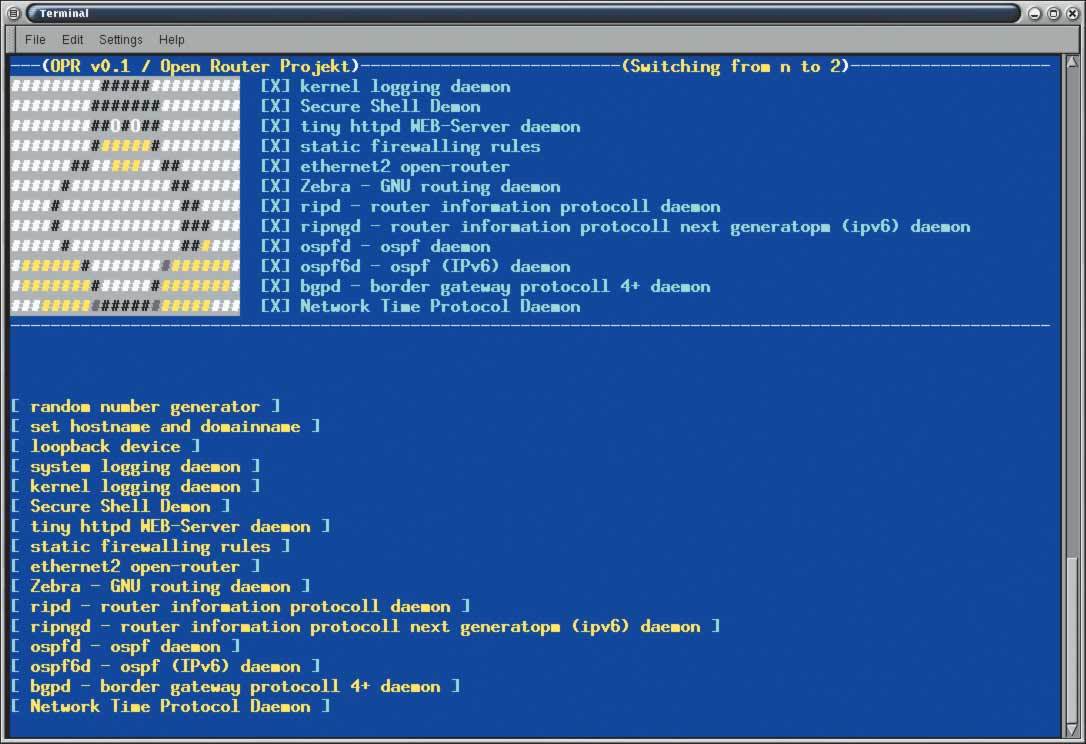Open the Edit menu

(x=72, y=39)
